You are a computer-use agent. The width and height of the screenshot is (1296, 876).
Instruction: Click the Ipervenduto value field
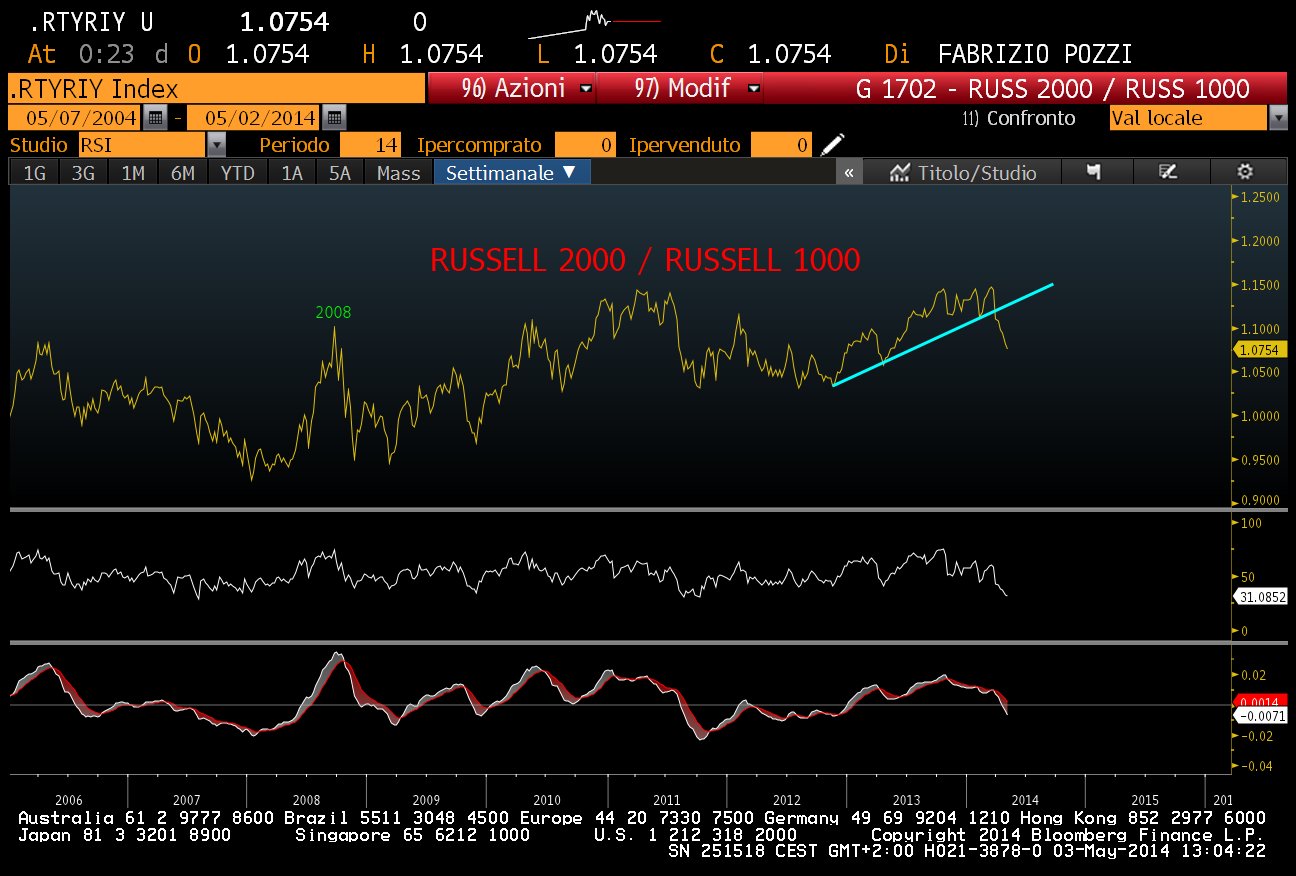point(781,145)
